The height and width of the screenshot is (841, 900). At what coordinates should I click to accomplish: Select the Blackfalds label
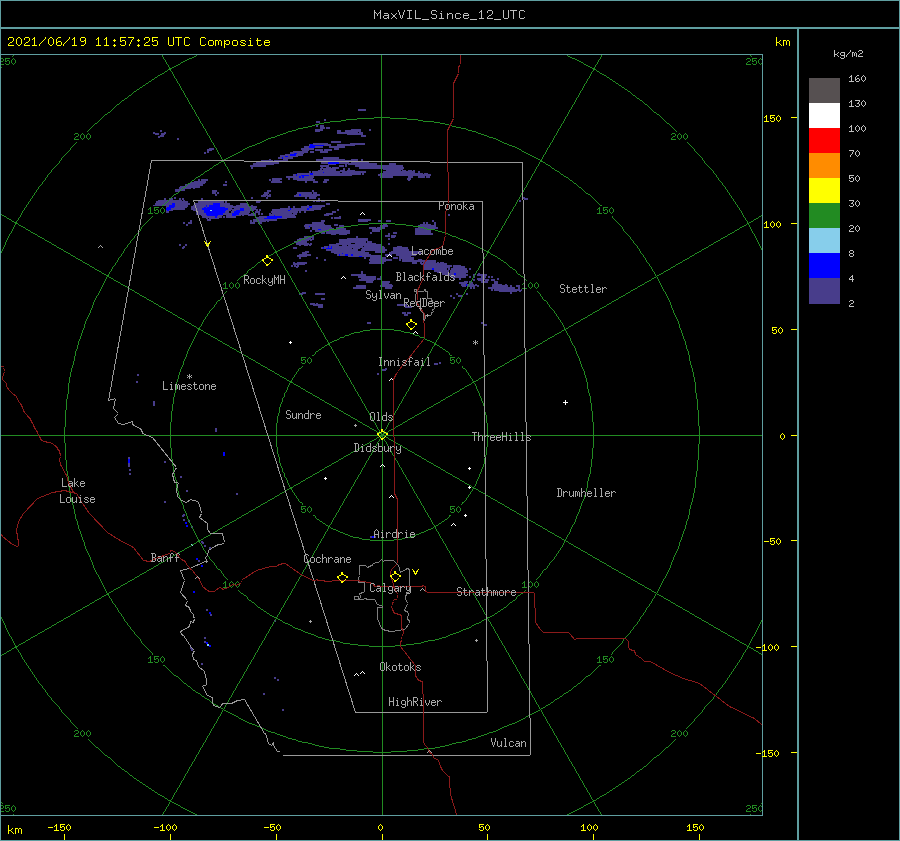(425, 277)
